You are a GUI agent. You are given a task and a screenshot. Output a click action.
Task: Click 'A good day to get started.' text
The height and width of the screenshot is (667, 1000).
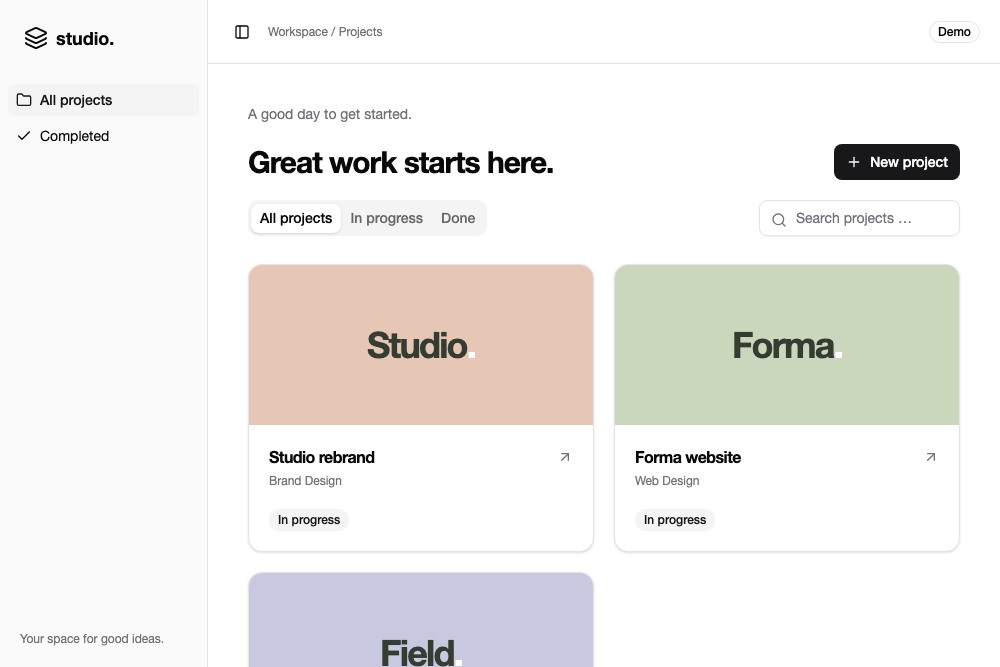coord(330,114)
